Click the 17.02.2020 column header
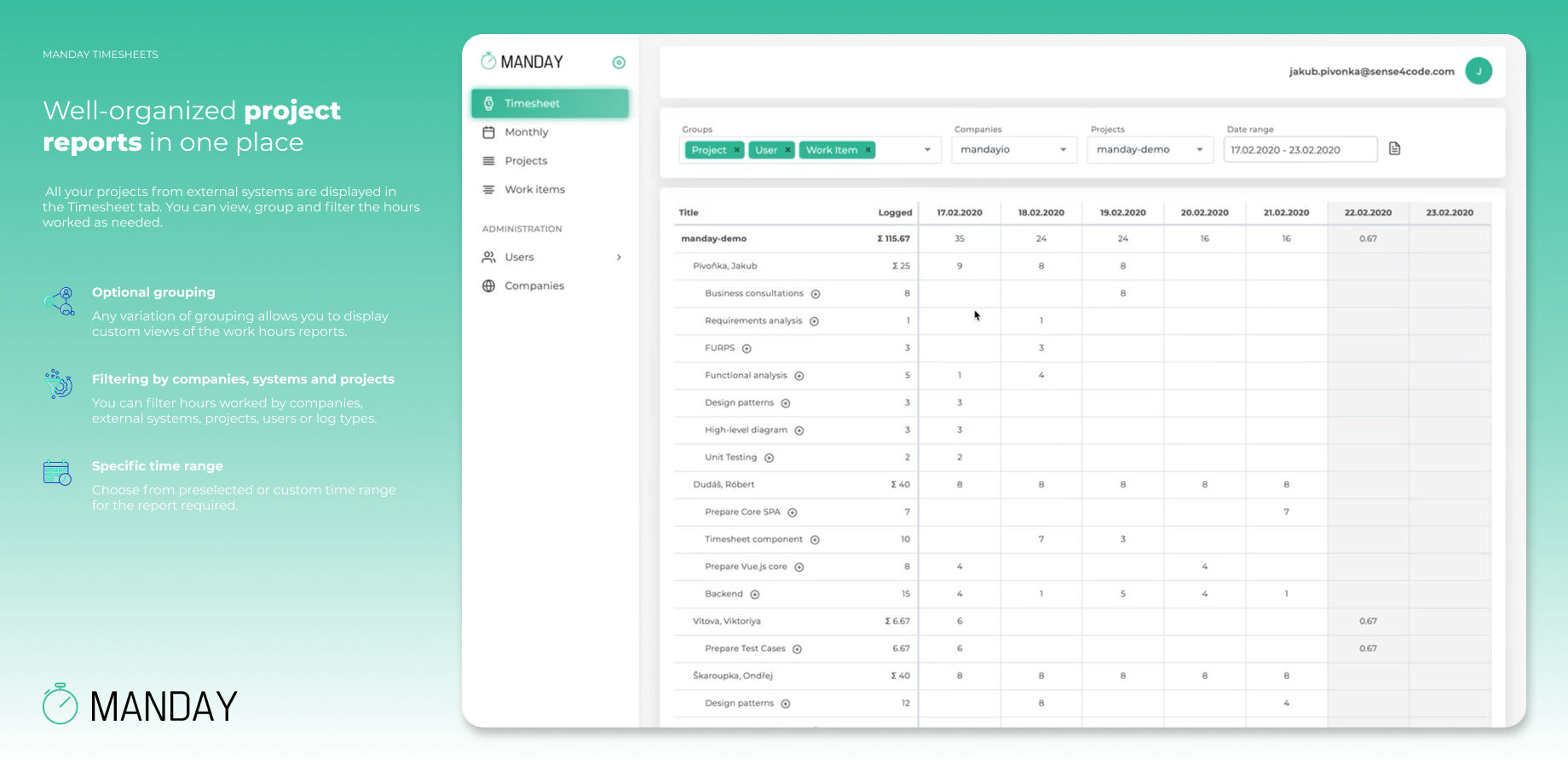This screenshot has height=767, width=1568. point(960,213)
